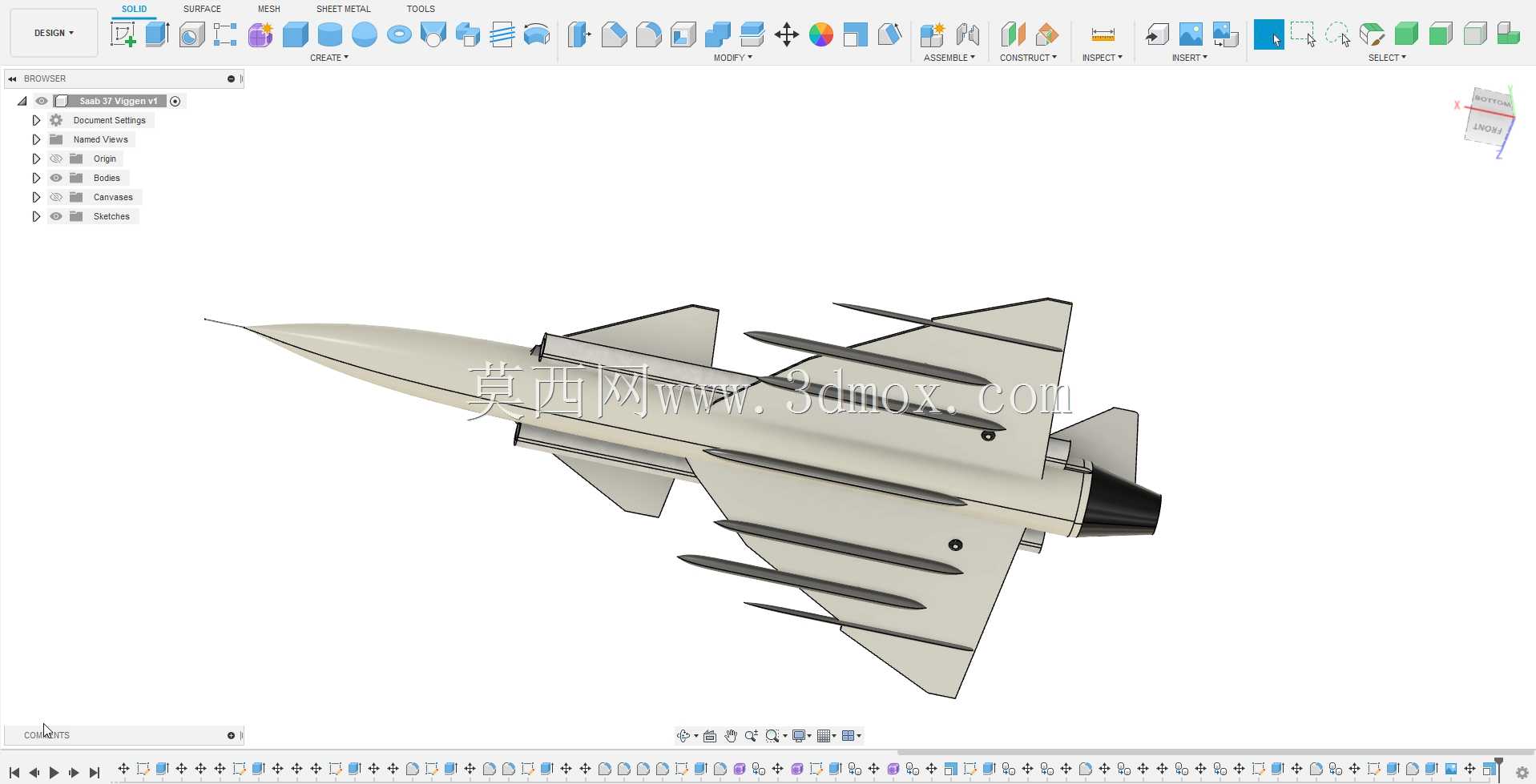The height and width of the screenshot is (784, 1536).
Task: Select the Combine tool
Action: 717,34
